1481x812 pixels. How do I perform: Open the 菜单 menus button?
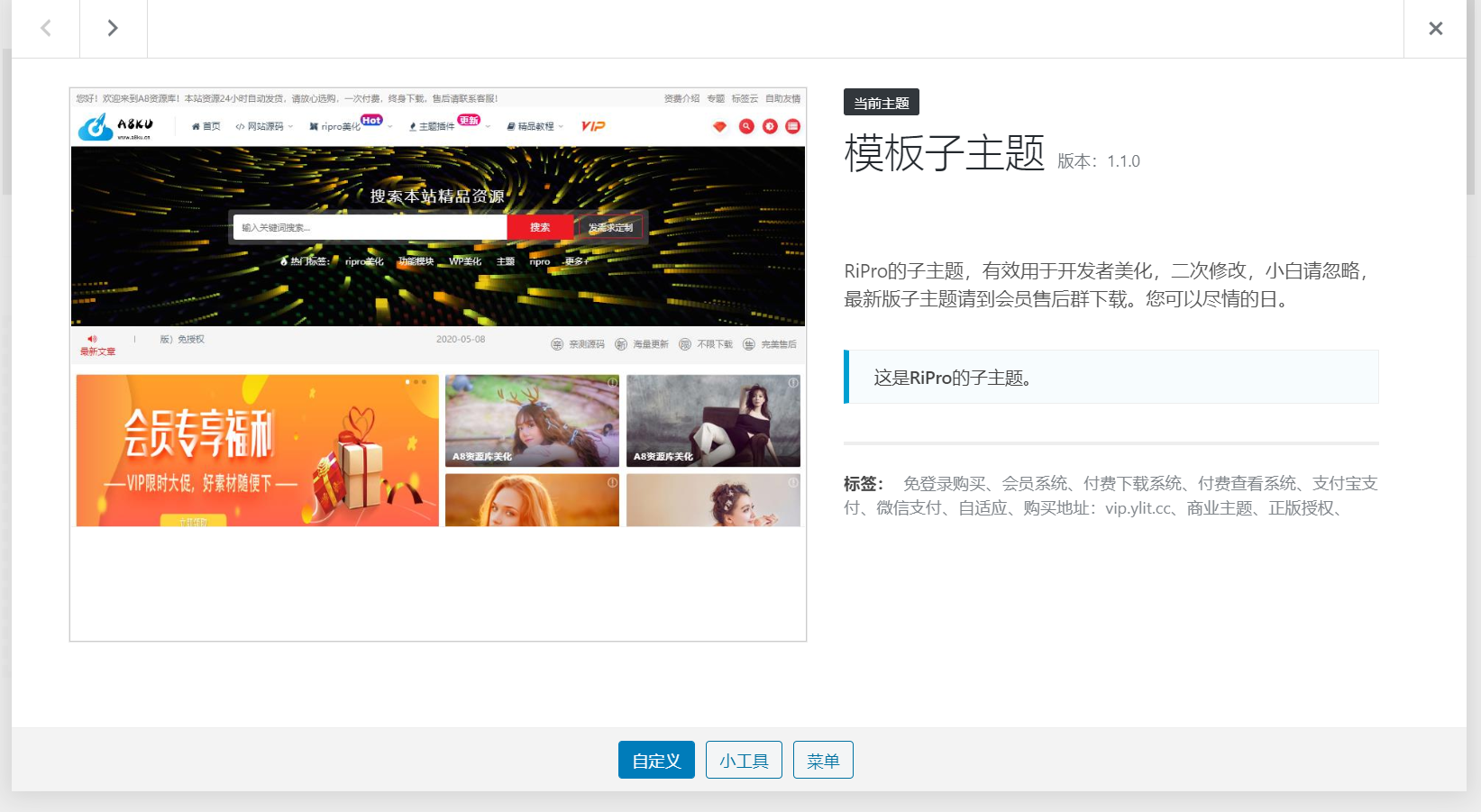click(823, 760)
